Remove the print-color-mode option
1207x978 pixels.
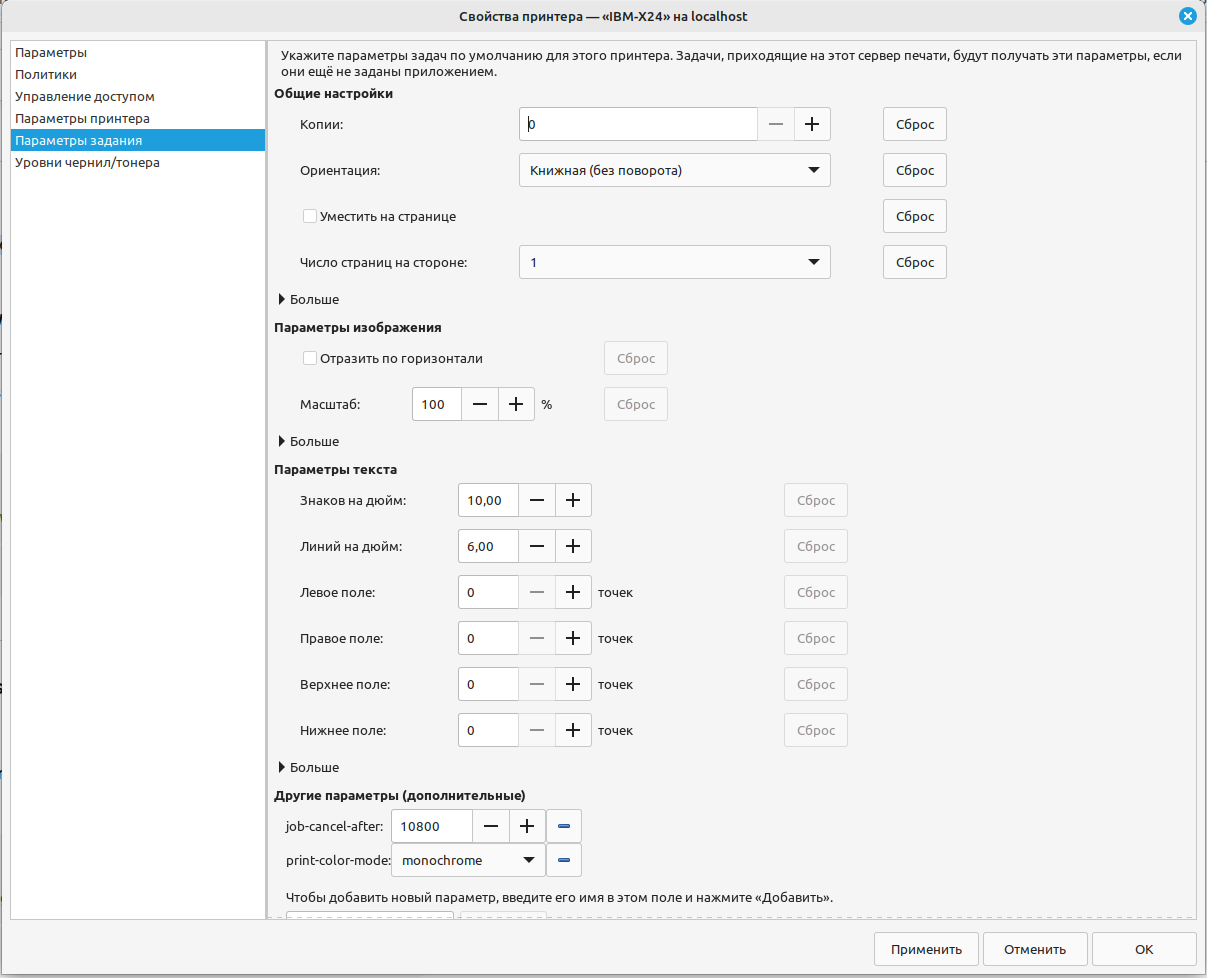click(564, 860)
